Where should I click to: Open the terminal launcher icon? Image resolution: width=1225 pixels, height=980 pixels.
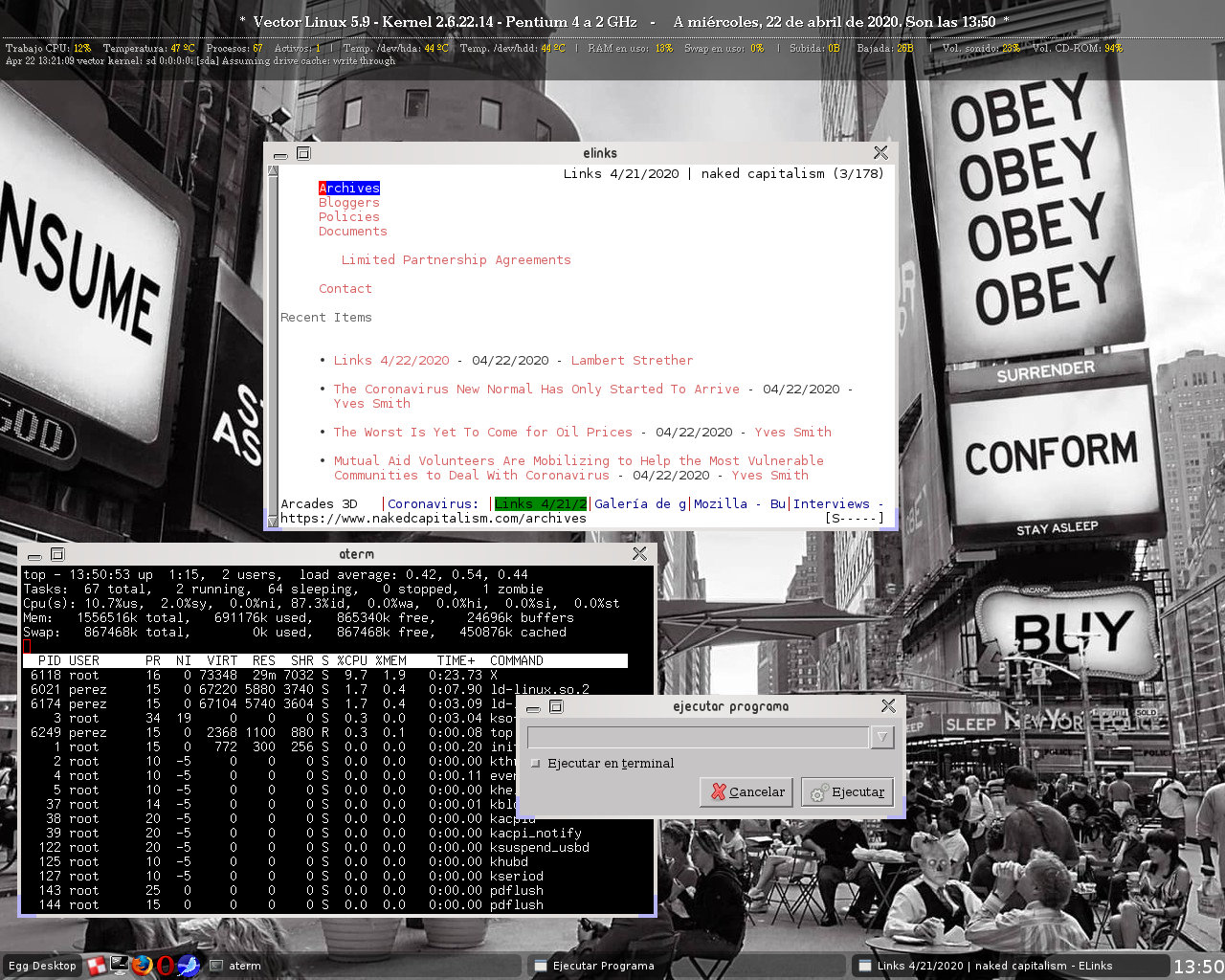(120, 965)
